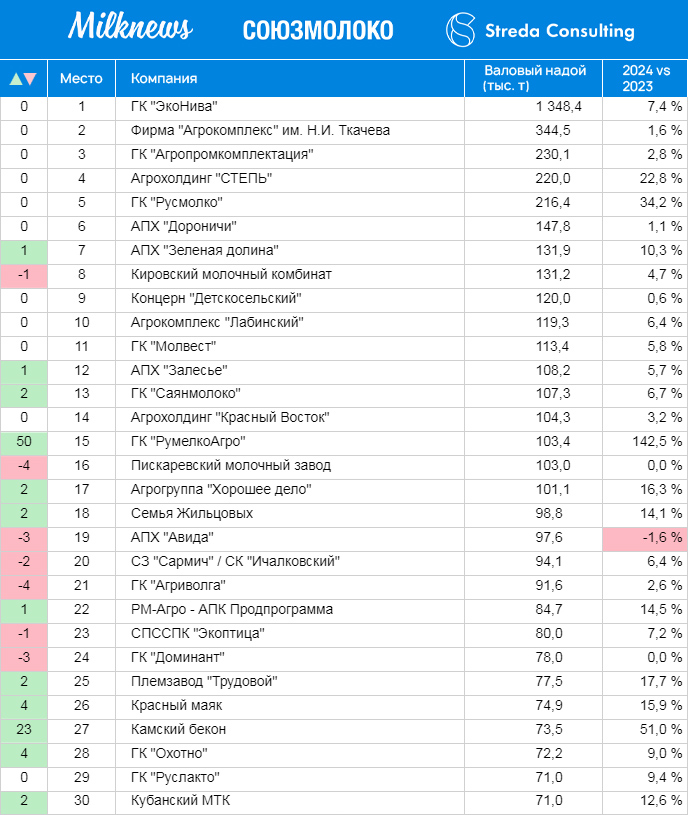Click the Streda Consulting S emblem
Image resolution: width=688 pixels, height=815 pixels.
[x=460, y=30]
